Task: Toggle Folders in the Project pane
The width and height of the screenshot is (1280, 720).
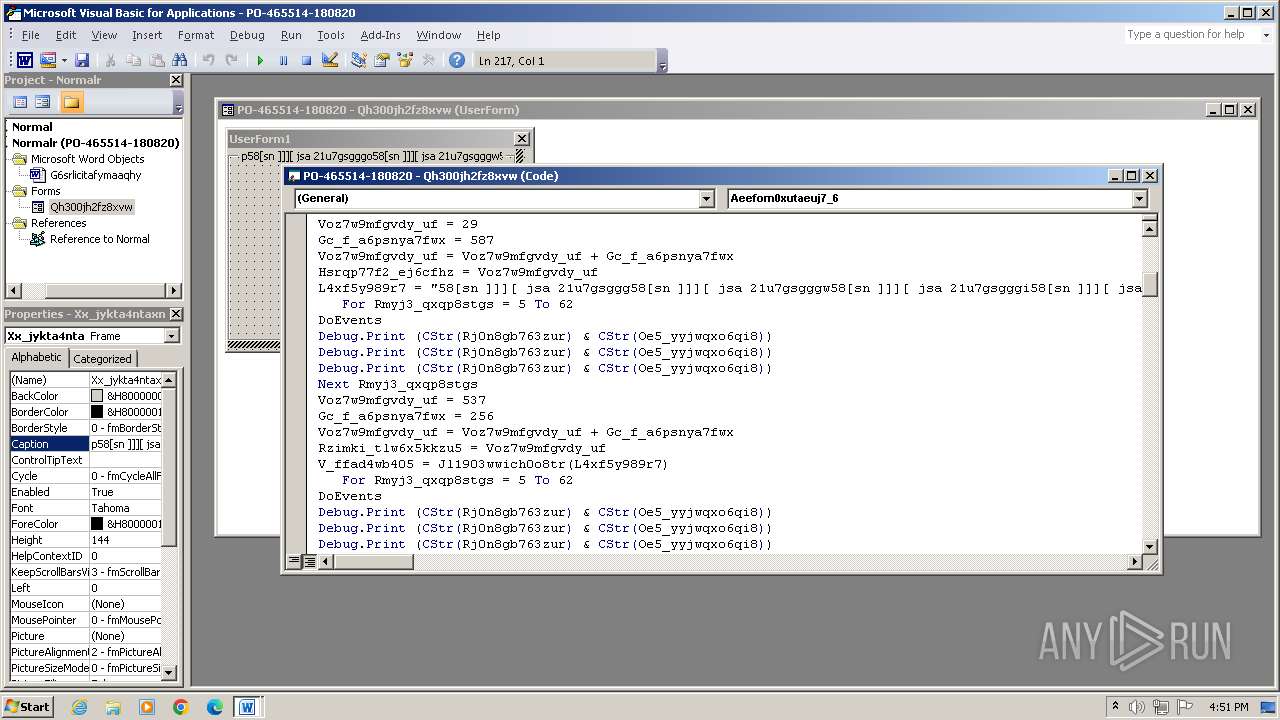Action: tap(71, 102)
